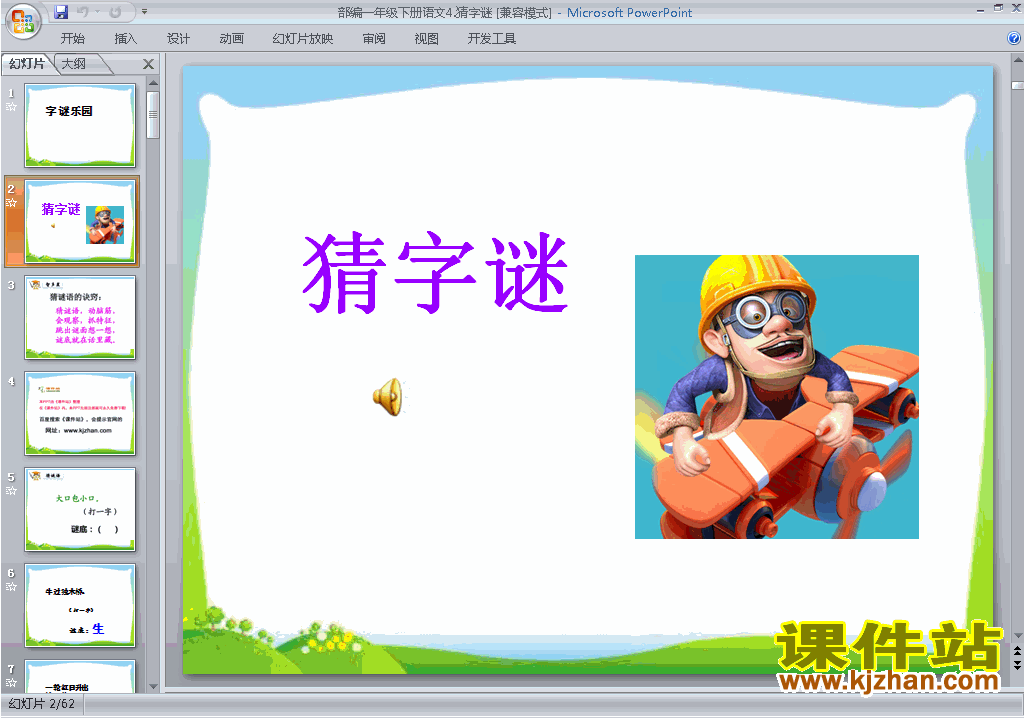Open the 开始 ribbon tab
Image resolution: width=1024 pixels, height=718 pixels.
(x=72, y=39)
